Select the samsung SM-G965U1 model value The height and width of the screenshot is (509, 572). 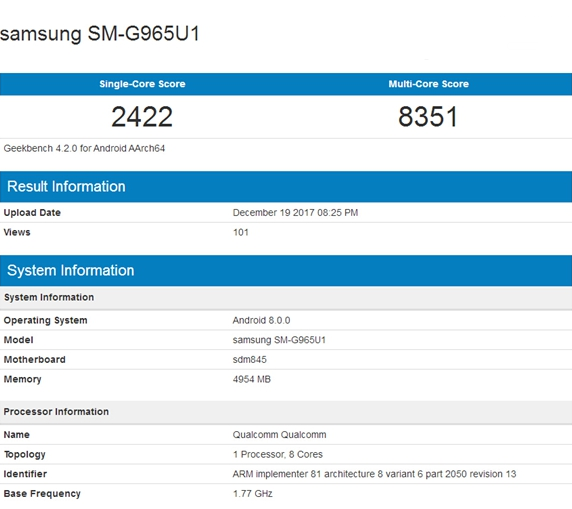point(279,340)
